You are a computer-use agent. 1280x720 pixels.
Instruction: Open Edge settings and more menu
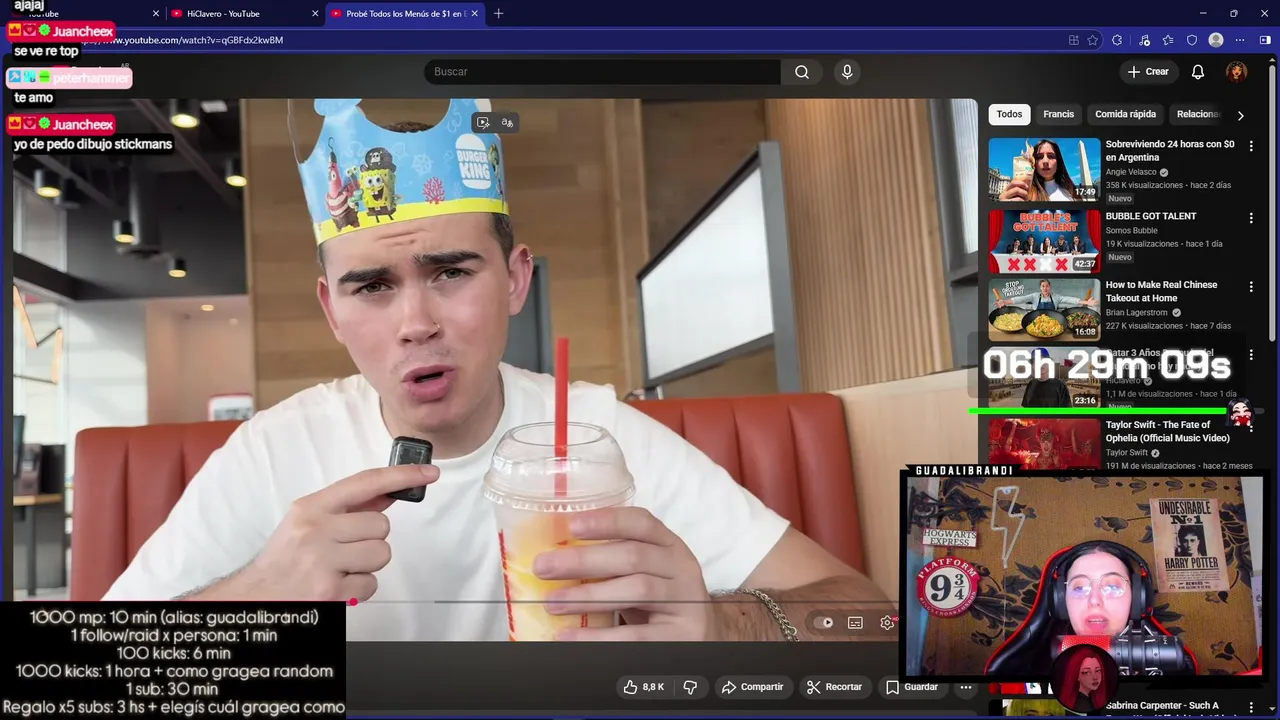(x=1240, y=40)
